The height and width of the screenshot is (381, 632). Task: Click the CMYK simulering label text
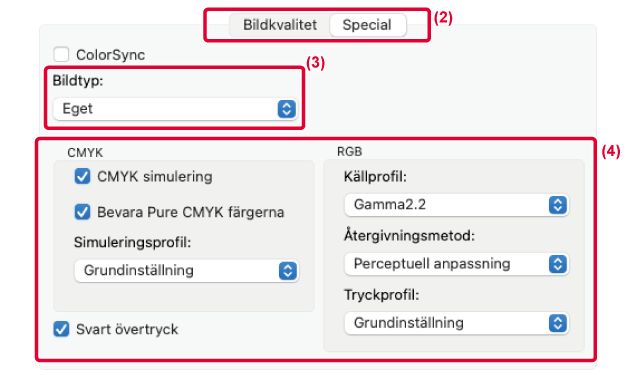click(x=155, y=177)
